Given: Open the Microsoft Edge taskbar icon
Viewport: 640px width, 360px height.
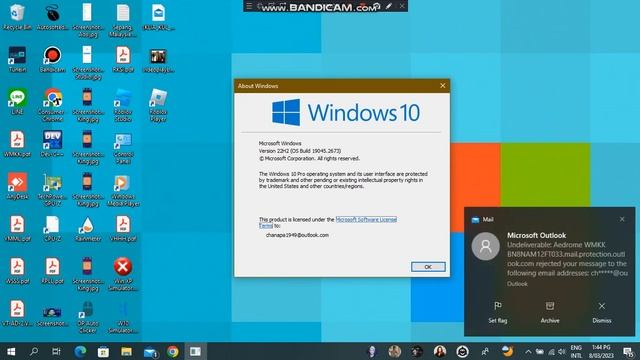Looking at the screenshot, I should pos(80,351).
